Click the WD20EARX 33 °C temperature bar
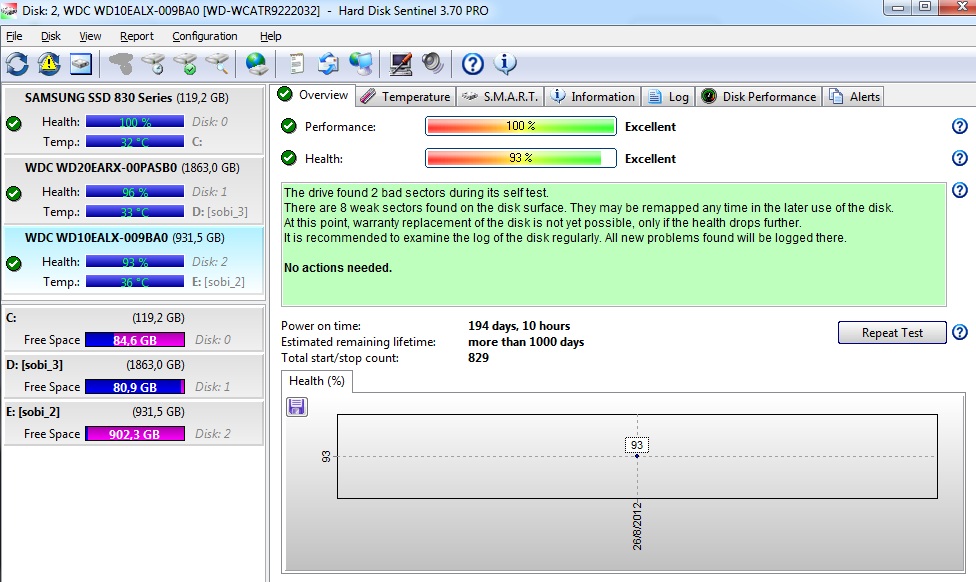Screen dimensions: 976x582 click(134, 212)
